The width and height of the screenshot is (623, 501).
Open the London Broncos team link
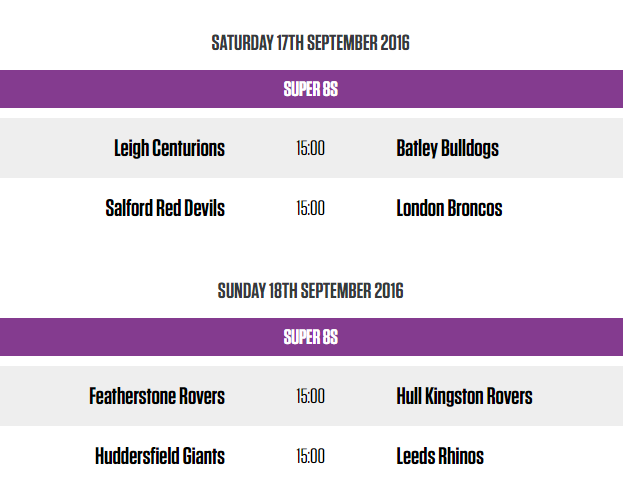pyautogui.click(x=449, y=209)
